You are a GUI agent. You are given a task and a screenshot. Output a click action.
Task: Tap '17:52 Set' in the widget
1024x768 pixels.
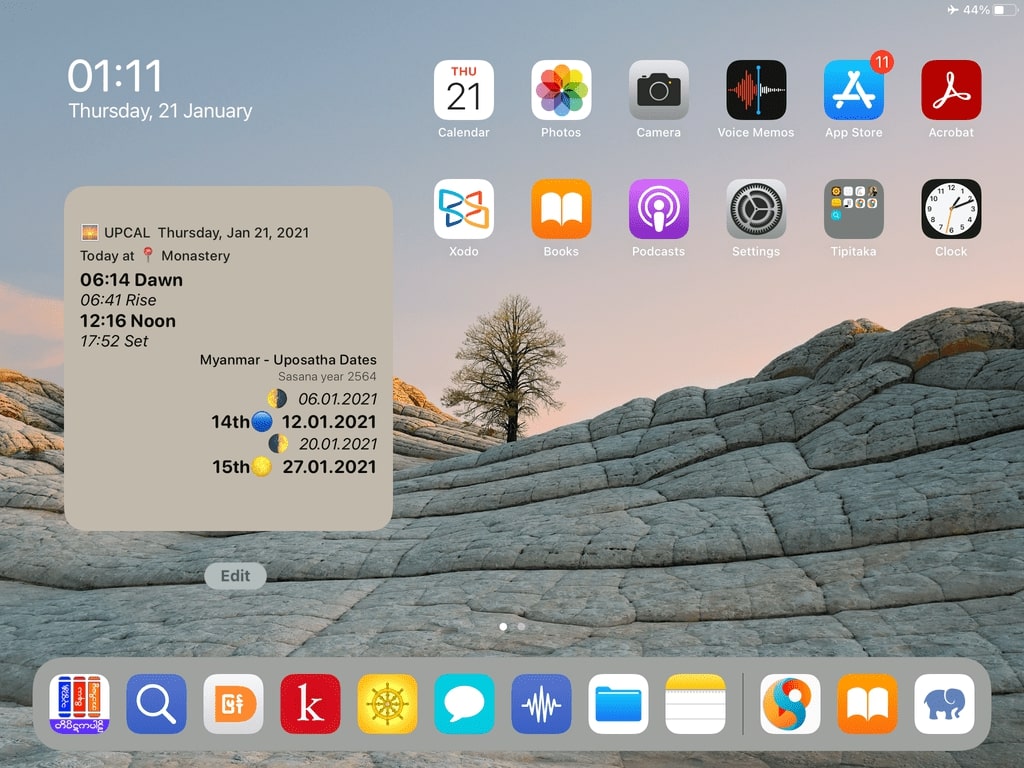(x=114, y=341)
